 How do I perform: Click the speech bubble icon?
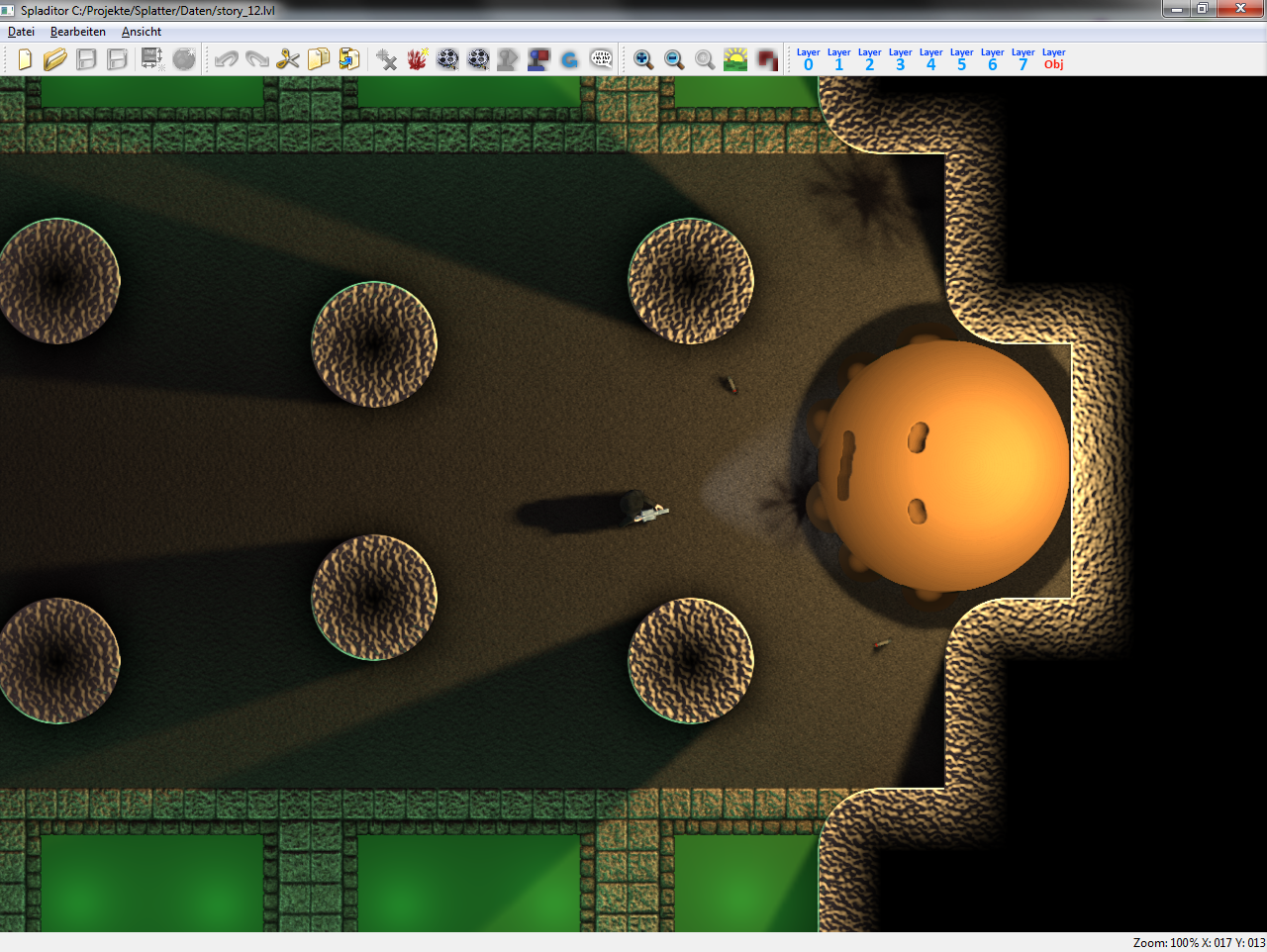coord(601,59)
